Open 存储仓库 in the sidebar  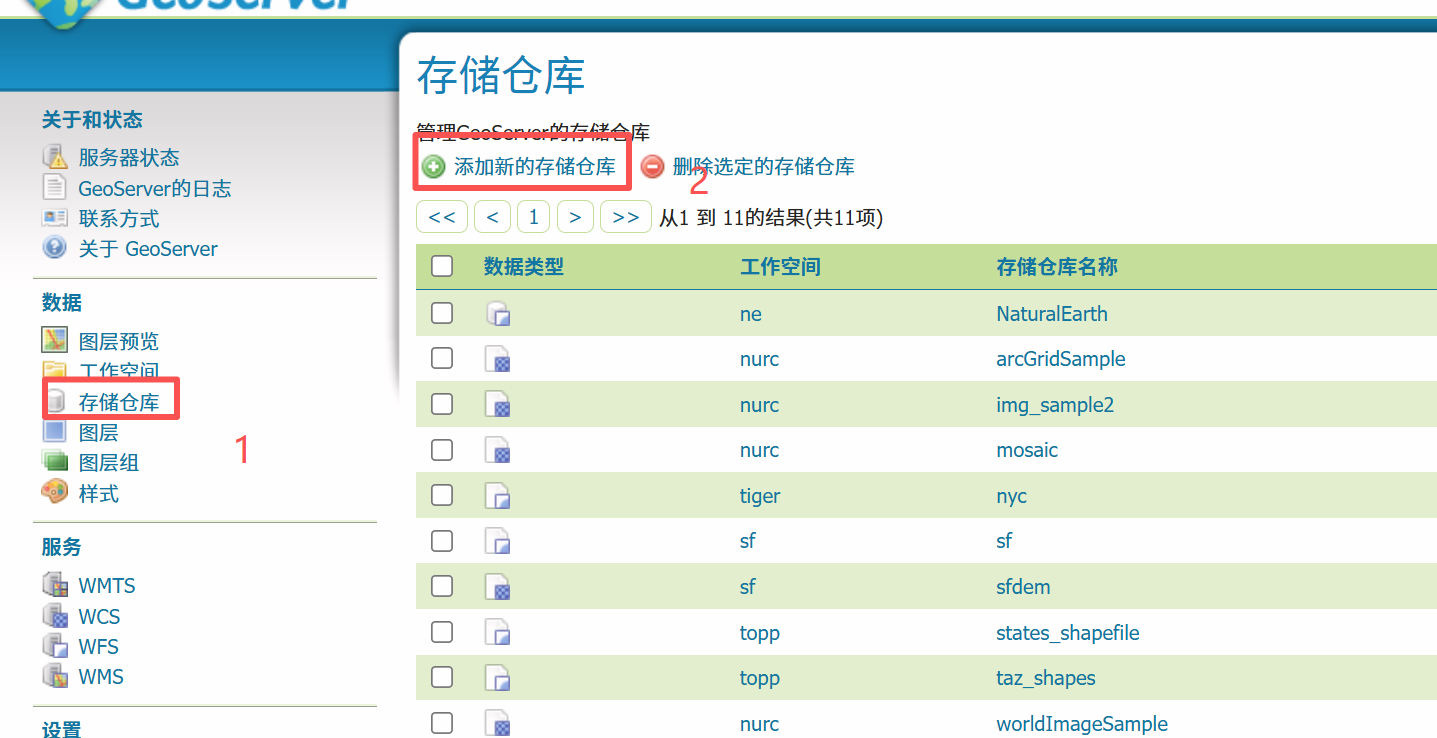point(119,403)
